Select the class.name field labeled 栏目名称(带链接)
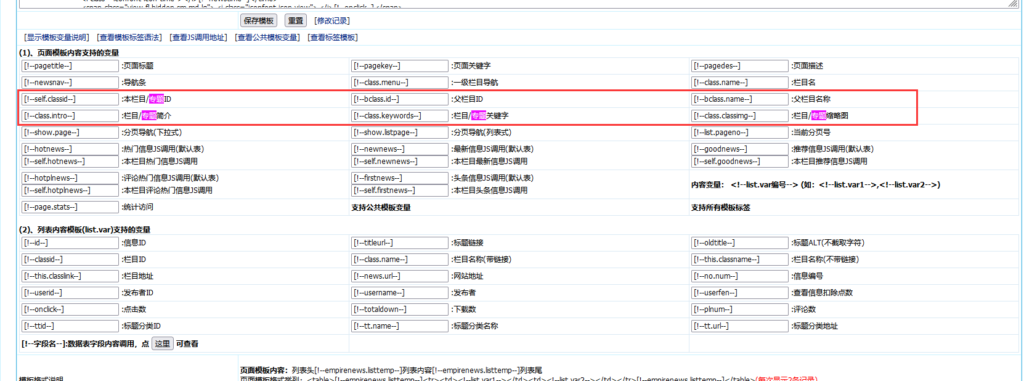 400,259
